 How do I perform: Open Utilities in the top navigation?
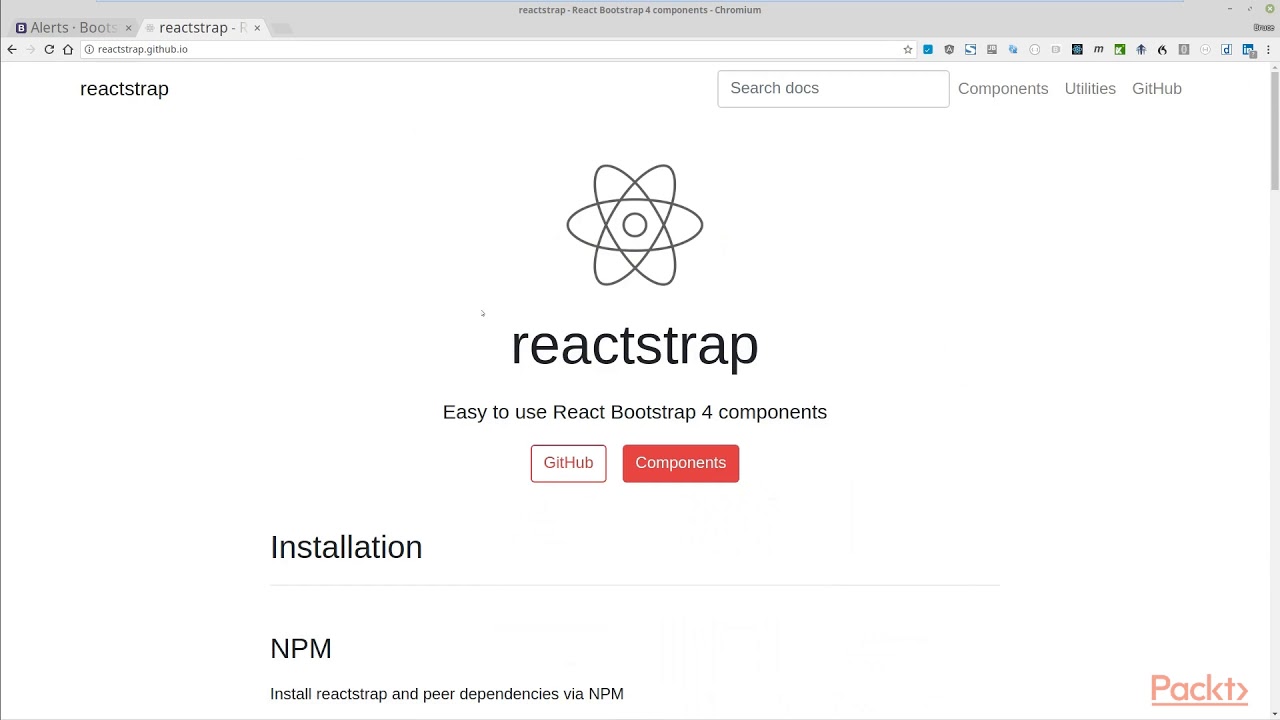tap(1090, 89)
